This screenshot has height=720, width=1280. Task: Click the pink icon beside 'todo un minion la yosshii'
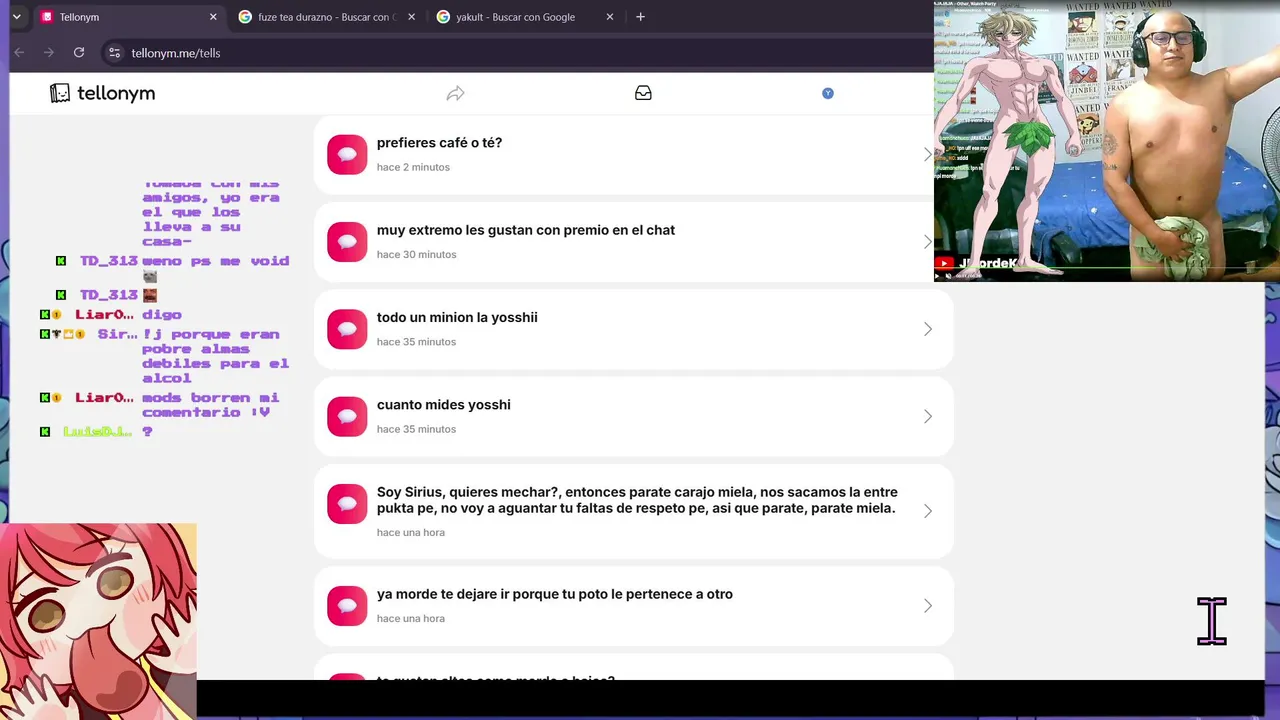pos(347,329)
